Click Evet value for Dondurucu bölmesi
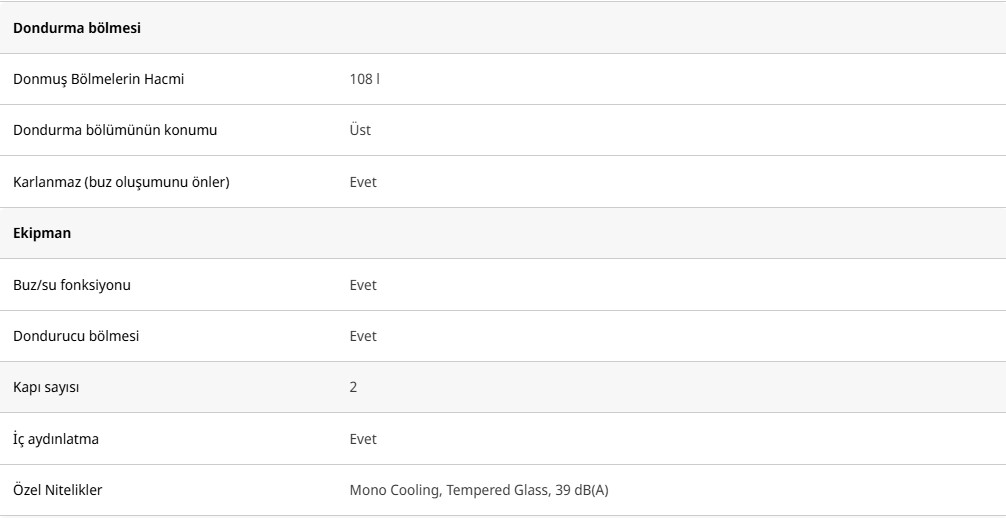Screen dimensions: 1006x518 [x=363, y=336]
